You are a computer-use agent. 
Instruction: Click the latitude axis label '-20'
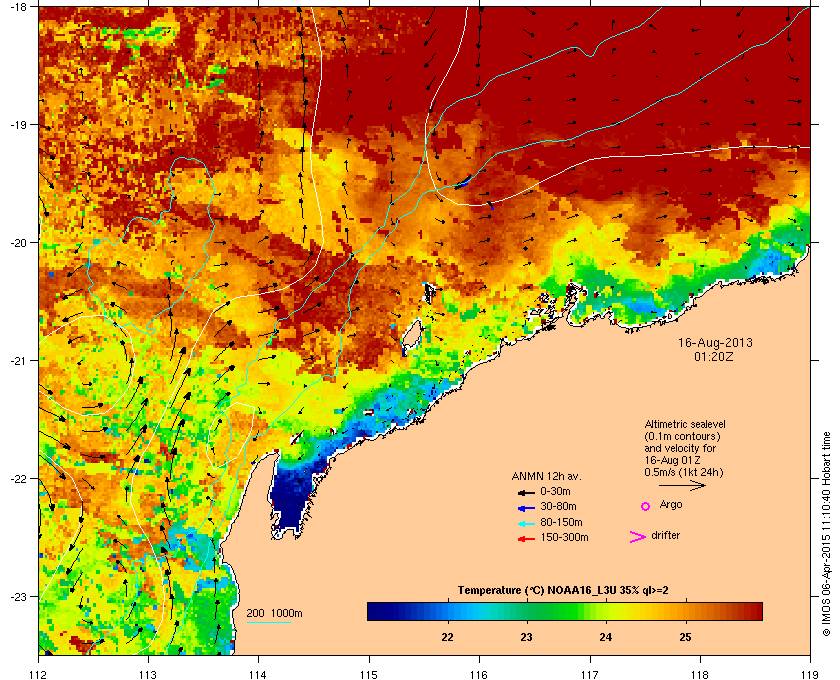click(x=18, y=242)
